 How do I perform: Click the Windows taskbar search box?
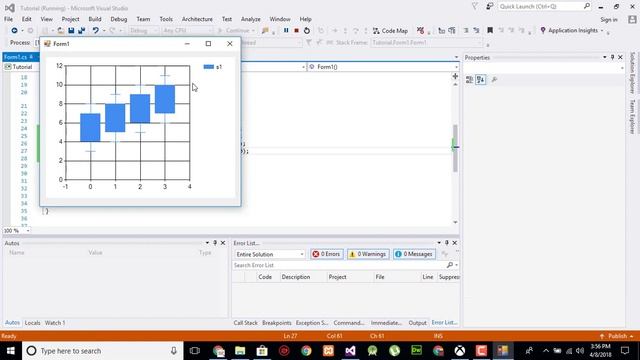click(103, 351)
